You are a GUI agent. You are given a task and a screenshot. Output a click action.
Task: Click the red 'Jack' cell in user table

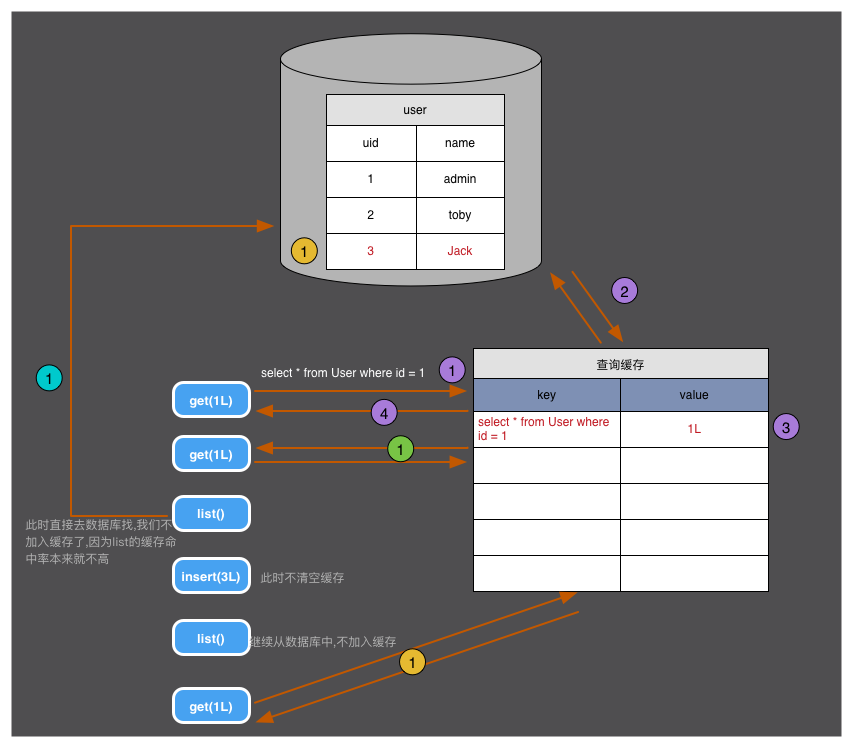(460, 251)
